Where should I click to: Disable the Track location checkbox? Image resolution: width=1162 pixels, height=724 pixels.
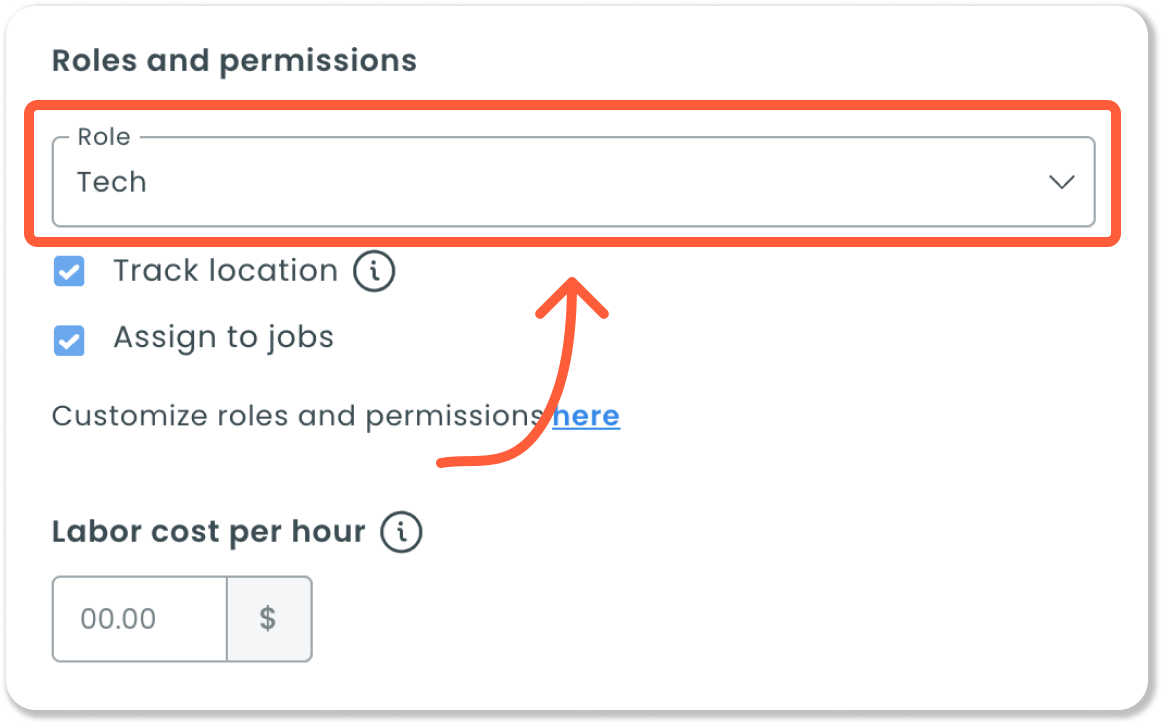(69, 272)
